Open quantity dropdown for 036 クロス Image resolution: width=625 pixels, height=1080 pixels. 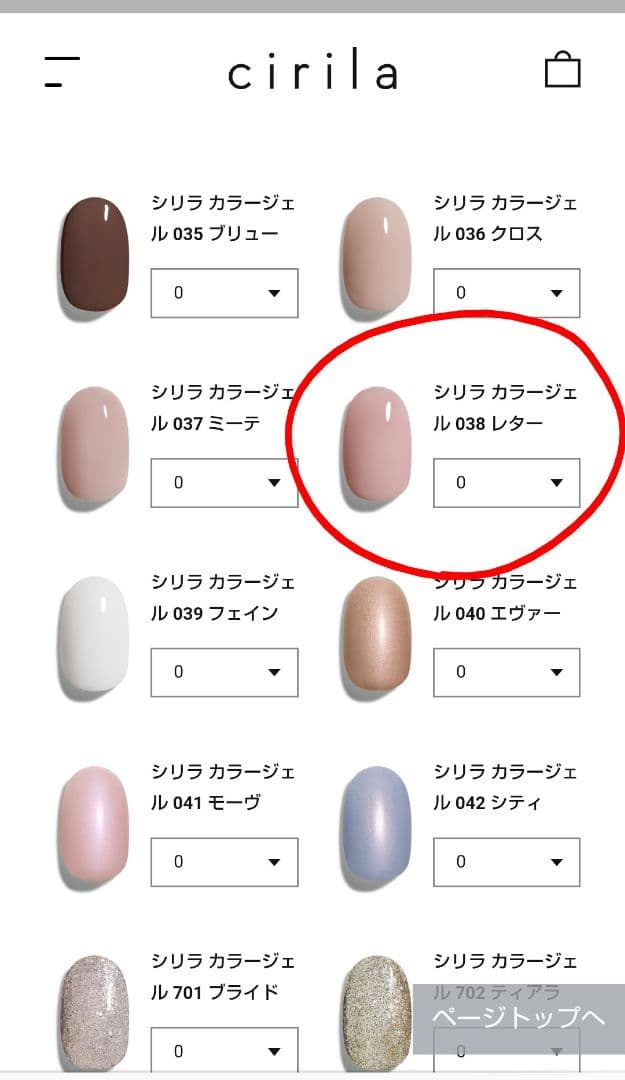(x=506, y=293)
